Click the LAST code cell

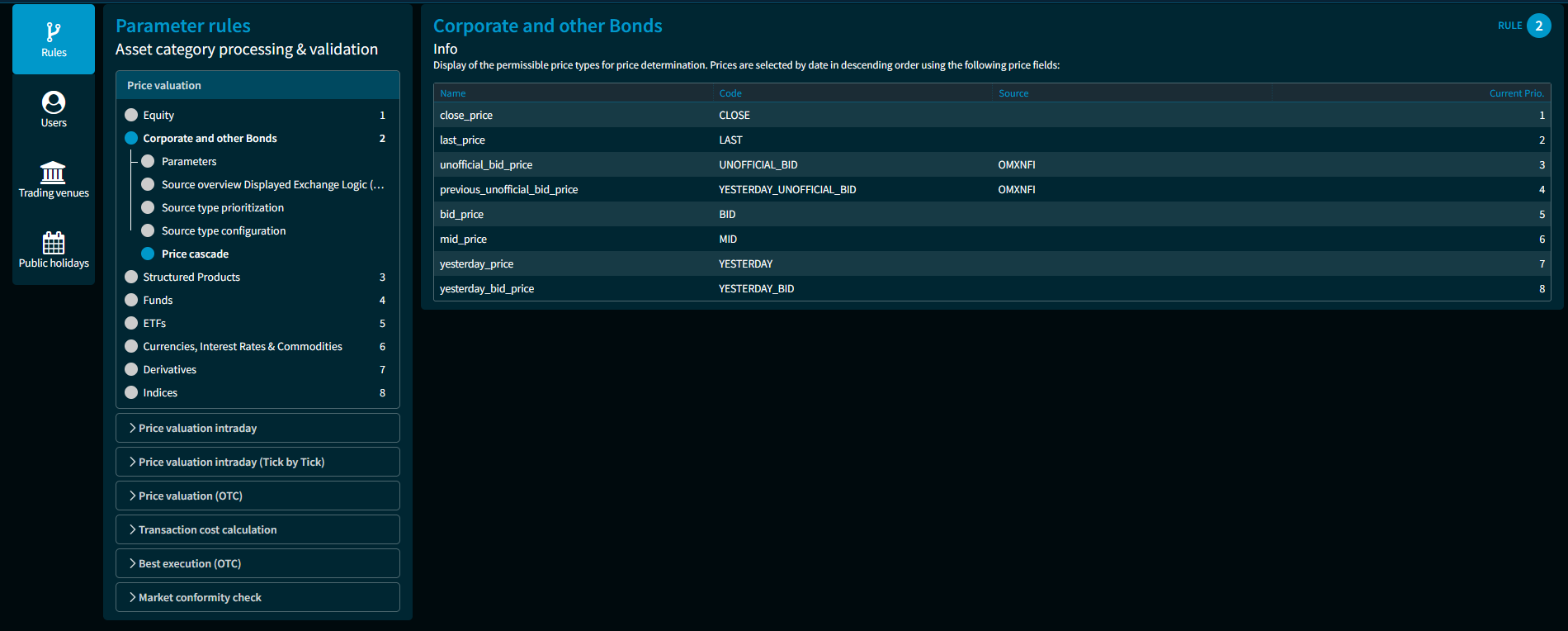click(730, 140)
